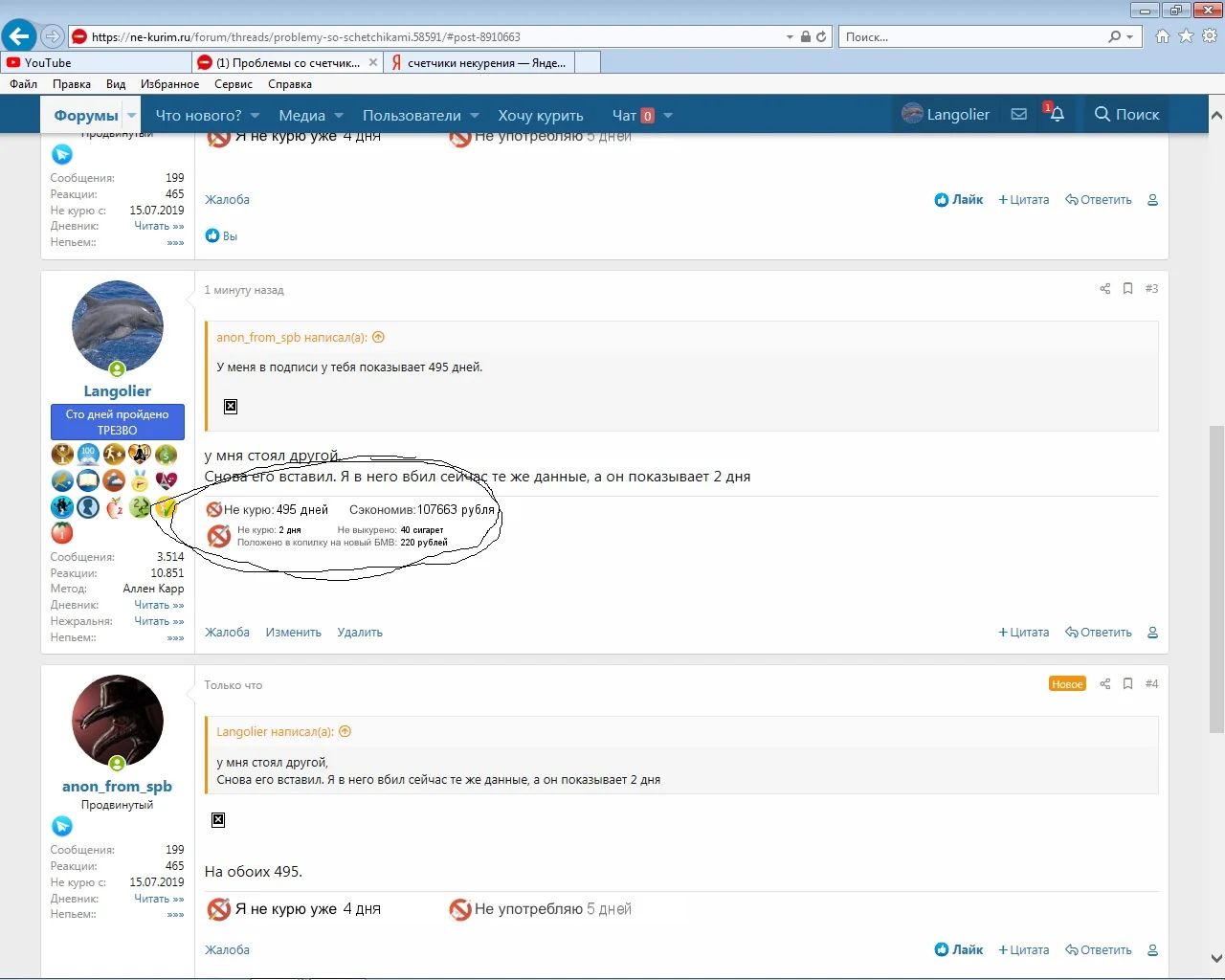Click the red tomato badge under Langolier
The width and height of the screenshot is (1225, 980).
tap(62, 533)
